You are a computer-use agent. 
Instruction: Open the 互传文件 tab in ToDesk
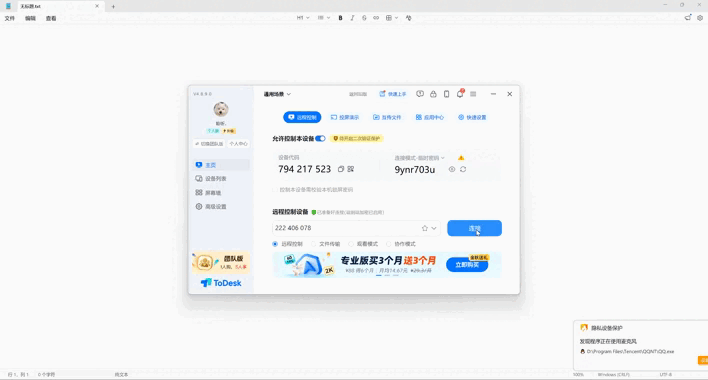tap(387, 117)
